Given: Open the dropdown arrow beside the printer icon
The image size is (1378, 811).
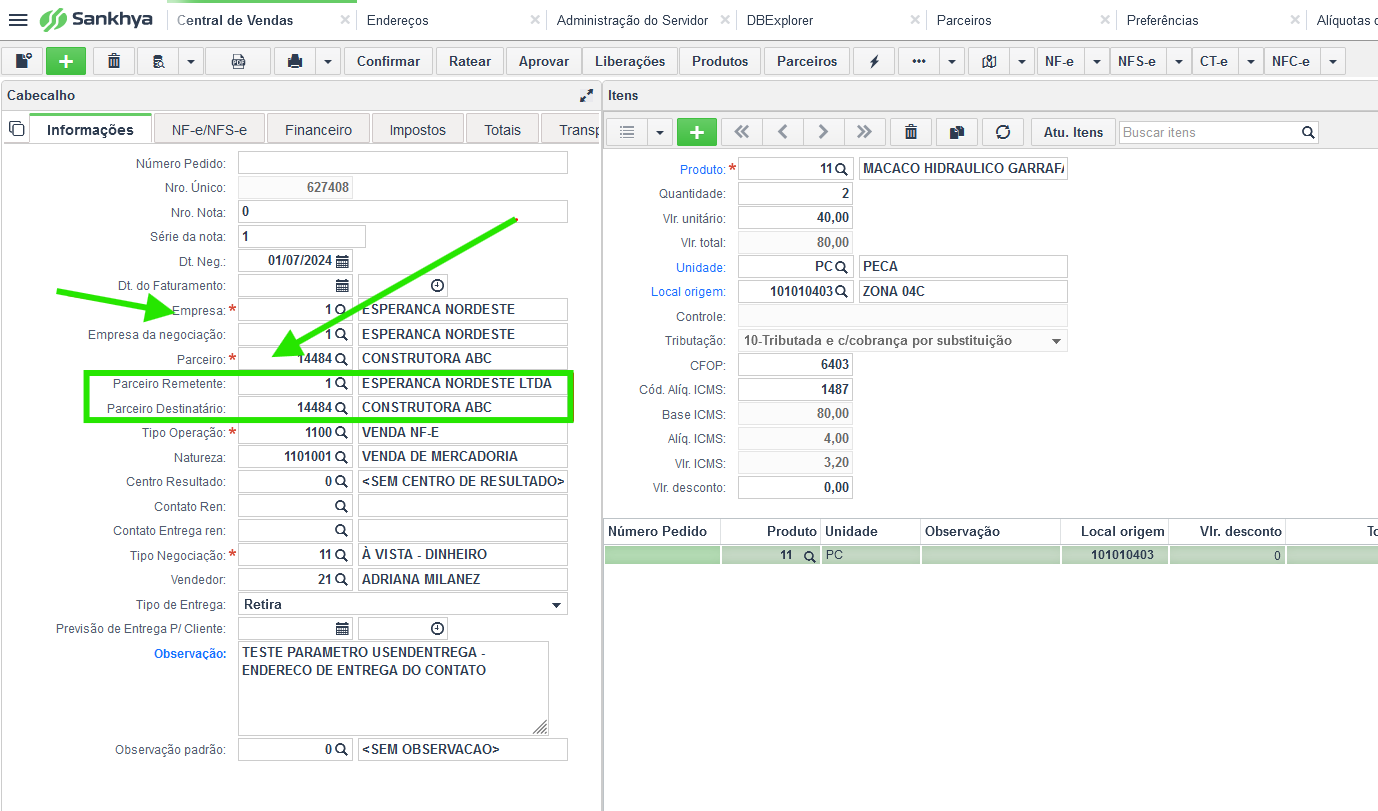Looking at the screenshot, I should point(328,61).
